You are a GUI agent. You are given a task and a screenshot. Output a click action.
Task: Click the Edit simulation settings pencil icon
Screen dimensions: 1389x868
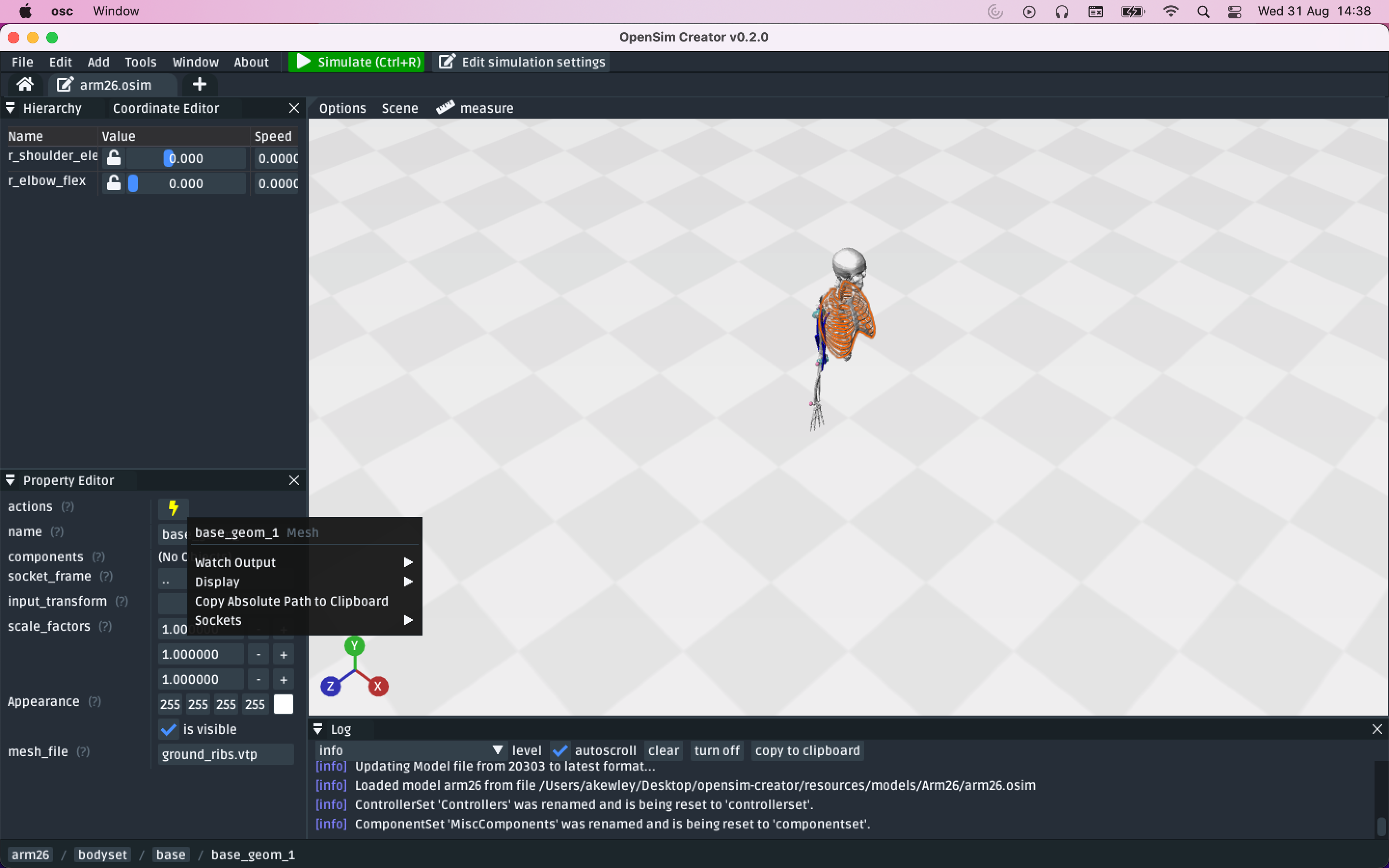[447, 61]
